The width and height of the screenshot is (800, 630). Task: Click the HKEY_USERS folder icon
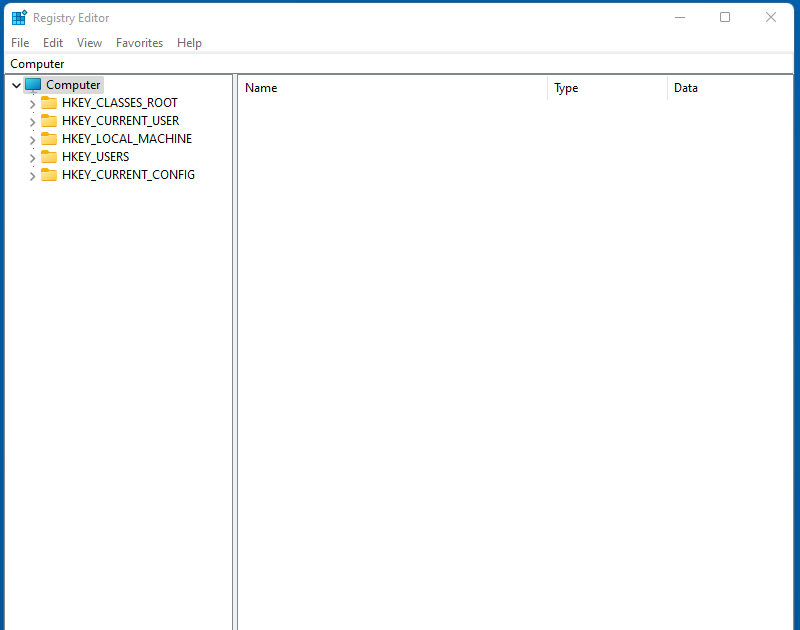[x=49, y=156]
